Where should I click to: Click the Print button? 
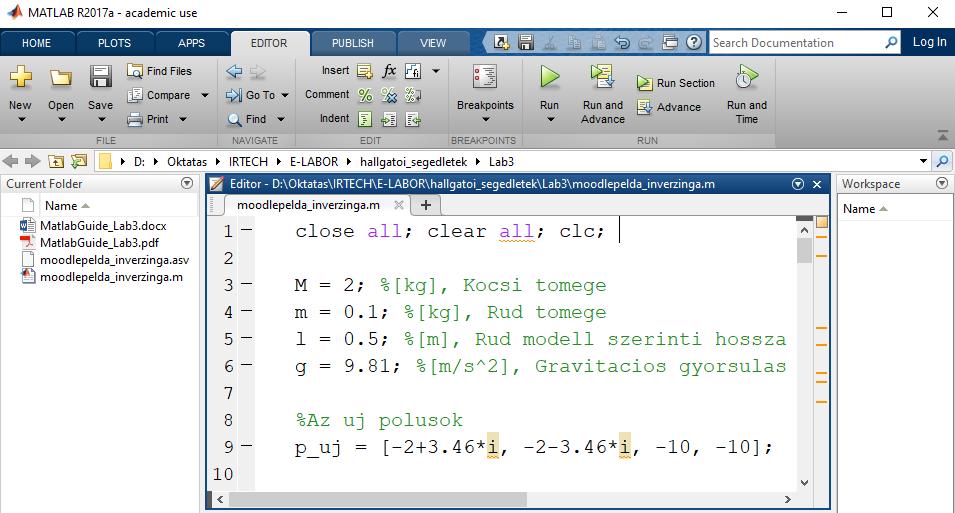(x=149, y=119)
